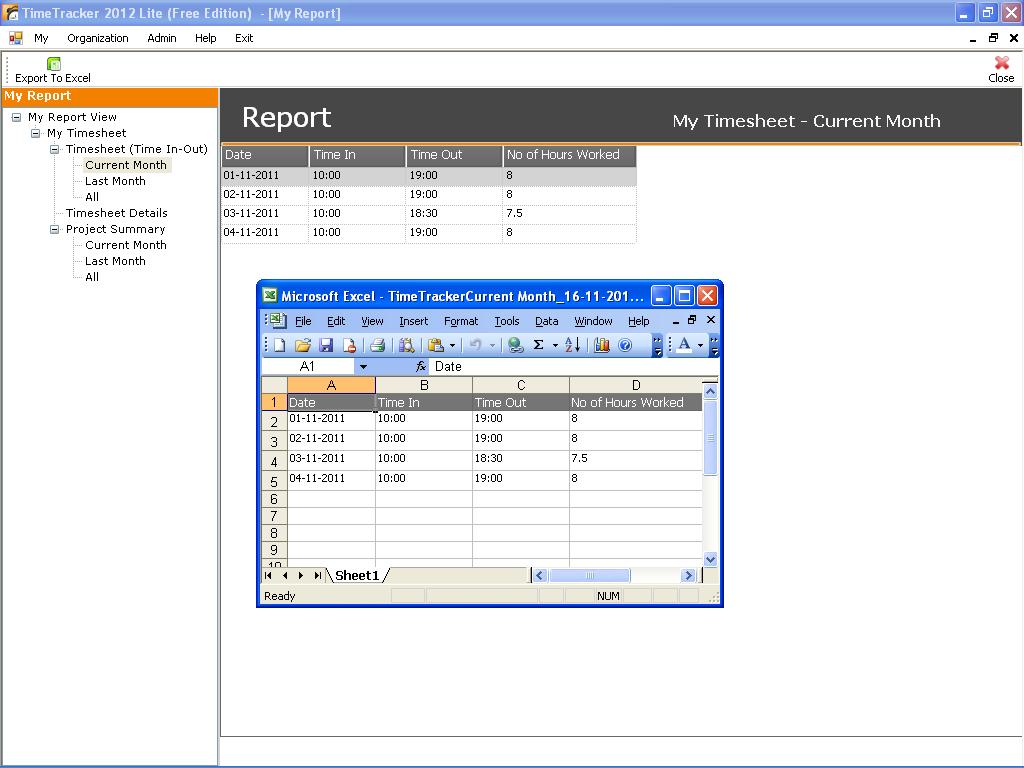
Task: Click Excel vertical scrollbar down arrow
Action: click(x=711, y=559)
